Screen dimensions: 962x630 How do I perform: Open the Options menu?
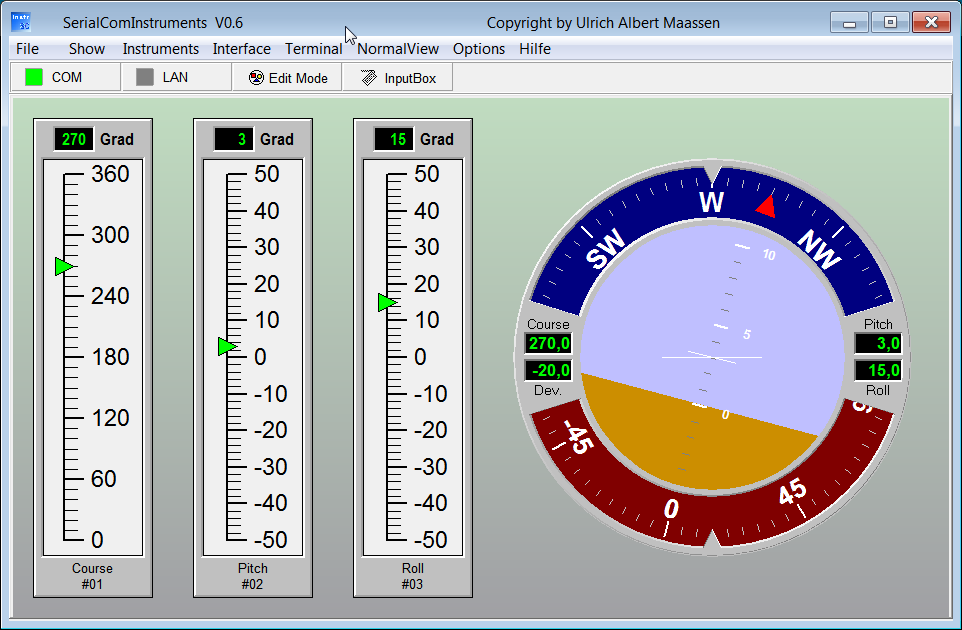479,49
